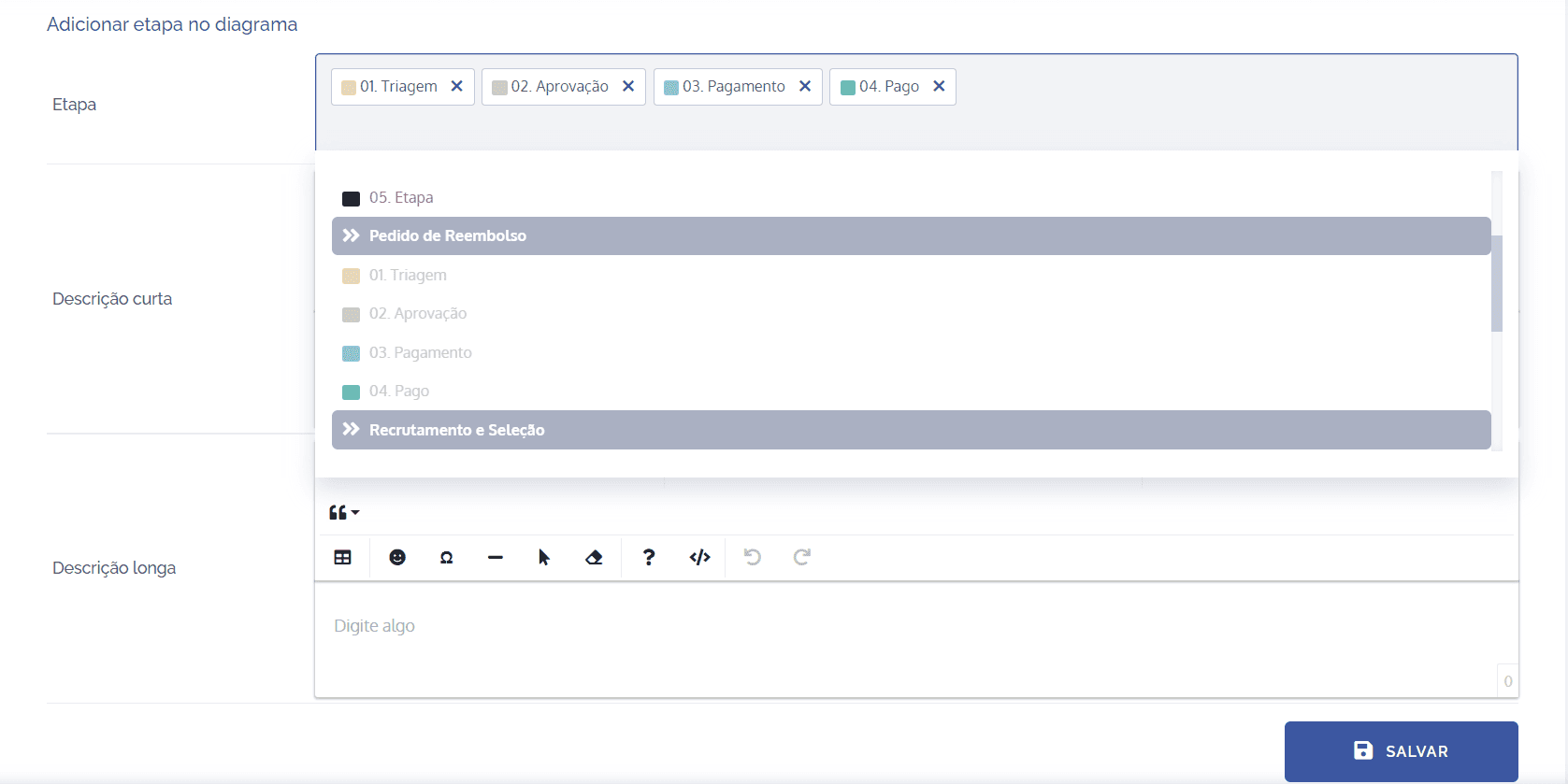Undo the last edit
This screenshot has width=1568, height=784.
[x=753, y=557]
